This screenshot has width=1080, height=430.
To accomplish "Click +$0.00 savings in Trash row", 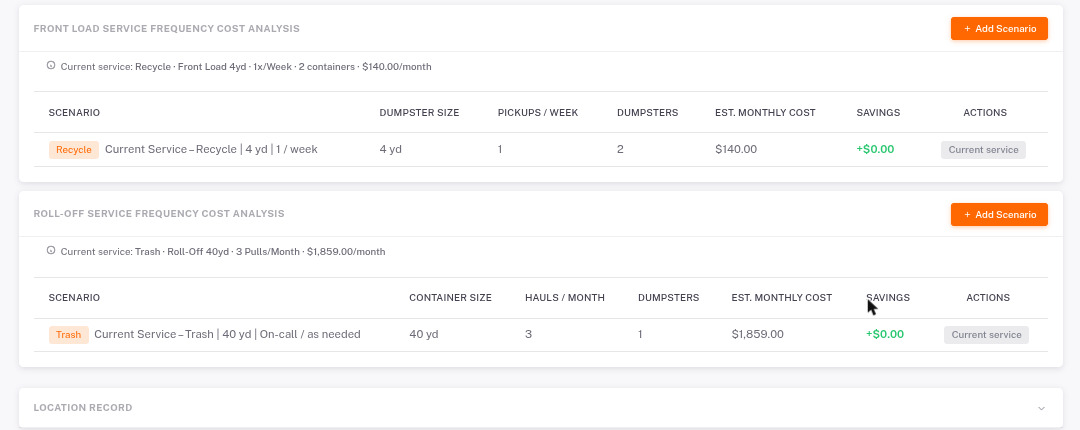I will pyautogui.click(x=884, y=334).
